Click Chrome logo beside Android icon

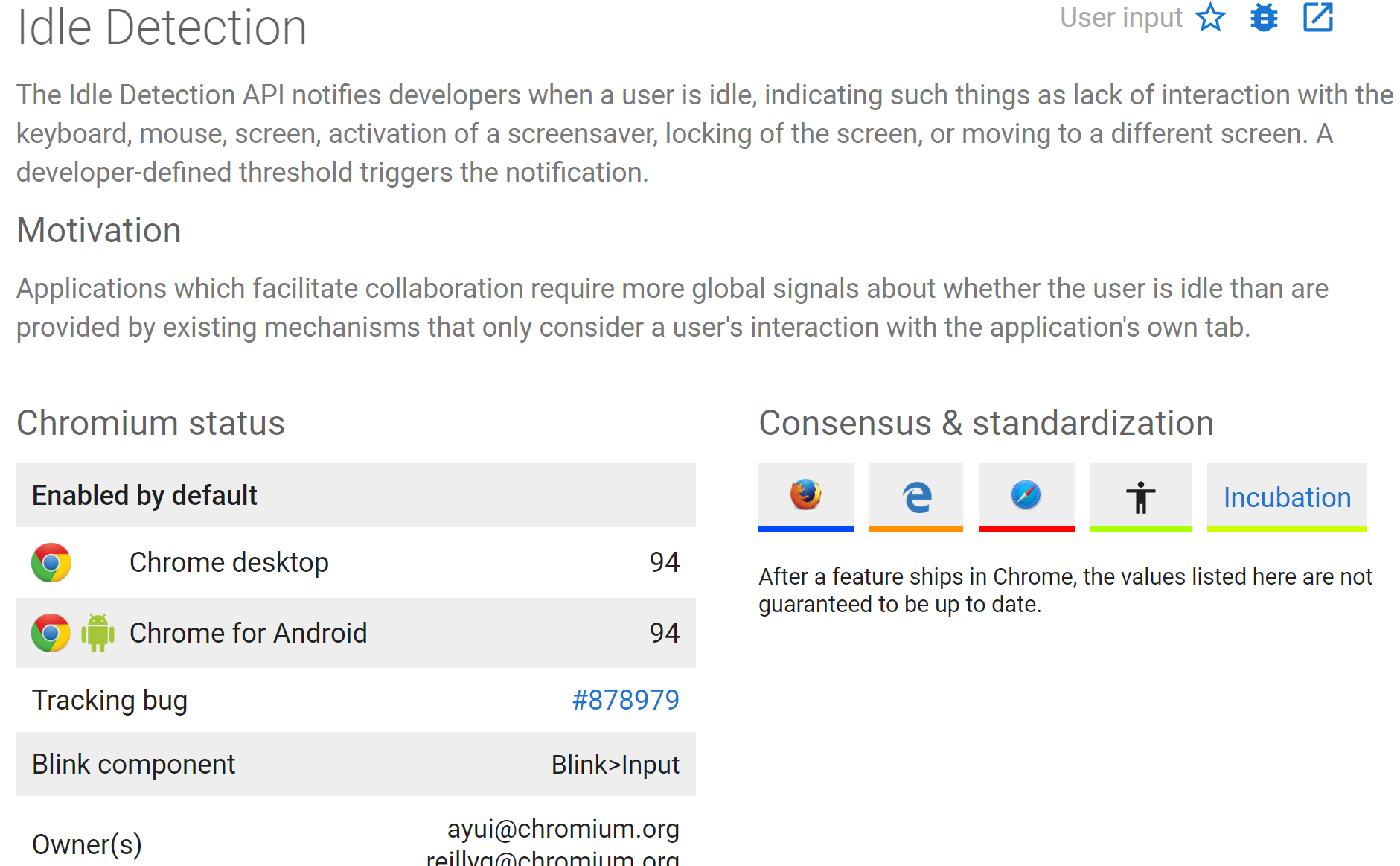51,633
